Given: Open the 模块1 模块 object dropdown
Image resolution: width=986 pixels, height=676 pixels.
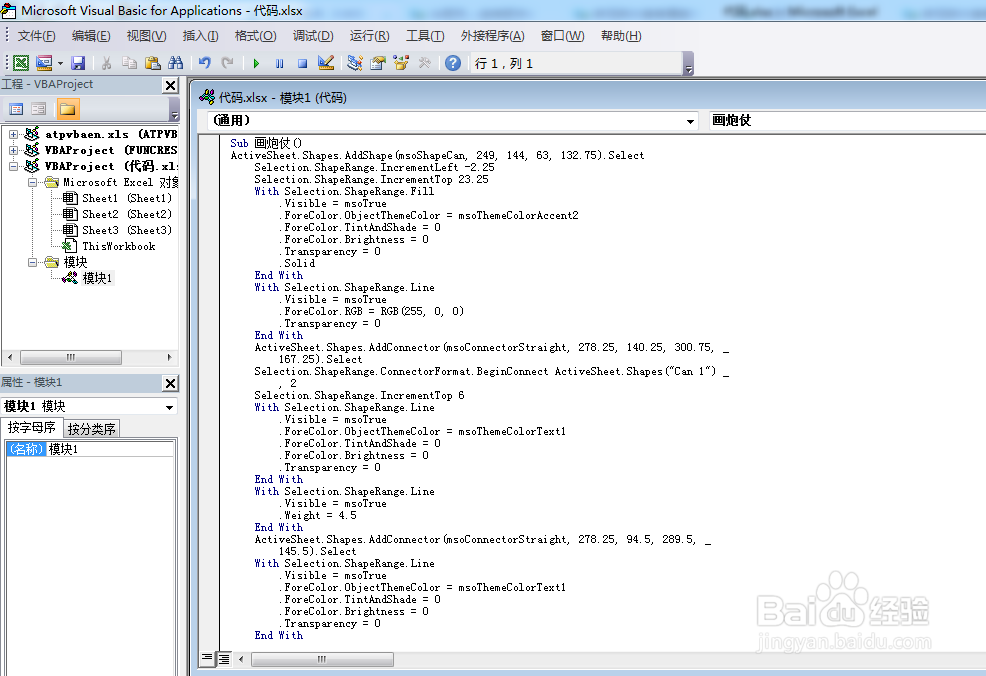Looking at the screenshot, I should point(169,407).
